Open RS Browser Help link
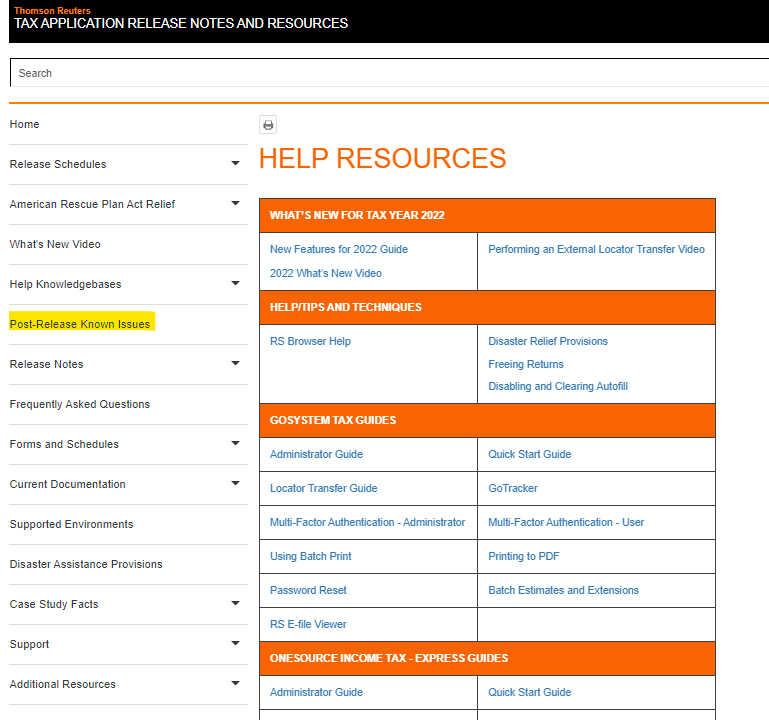The height and width of the screenshot is (720, 769). click(310, 341)
